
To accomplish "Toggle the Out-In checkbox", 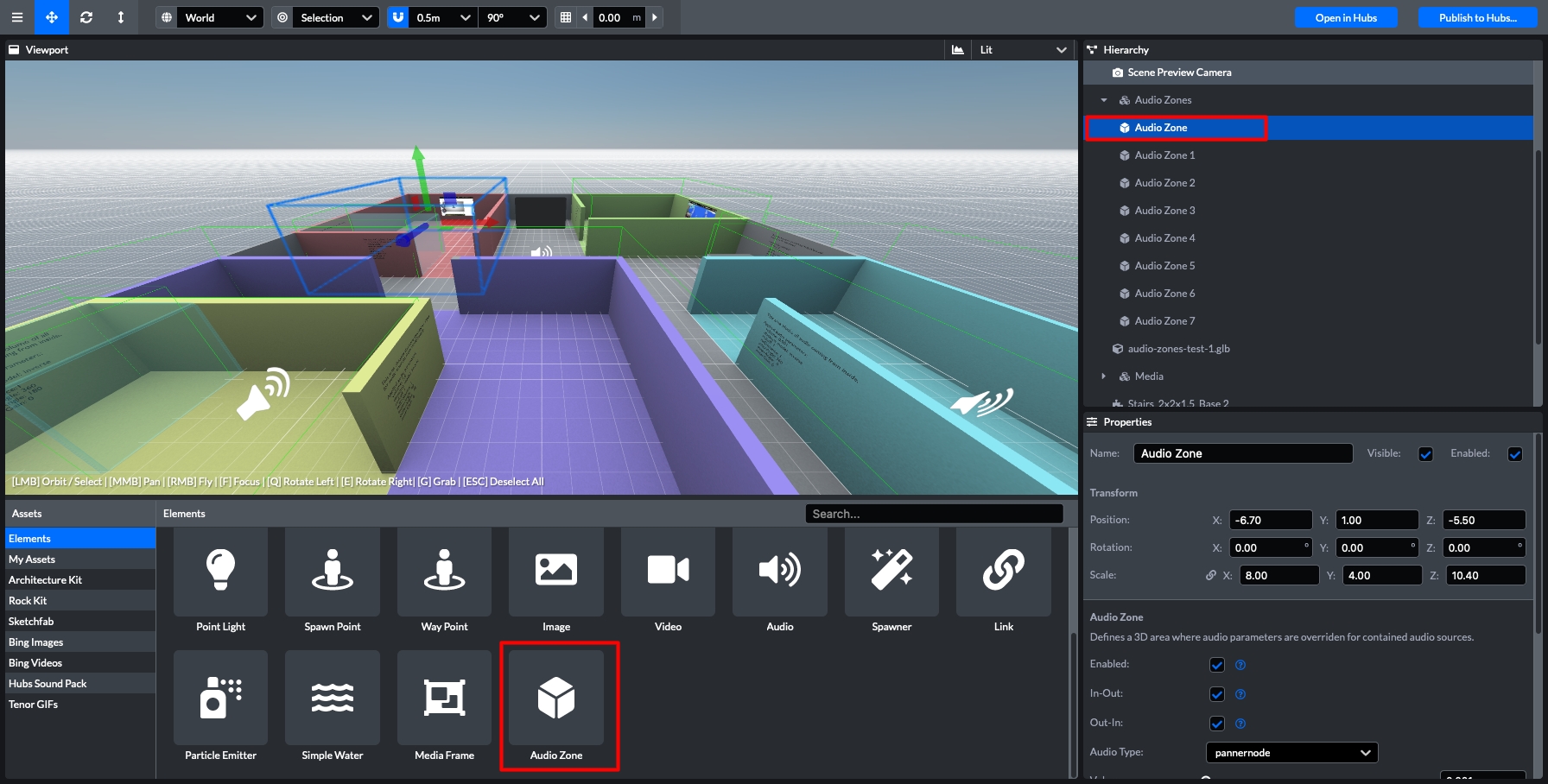I will 1217,724.
